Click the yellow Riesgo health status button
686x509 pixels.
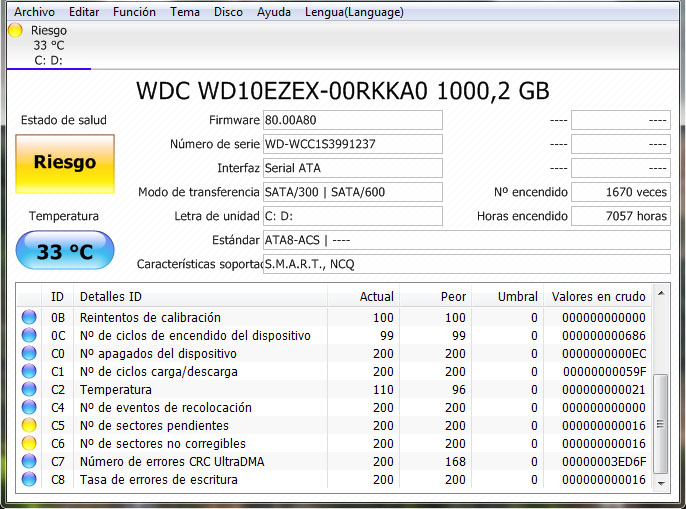[65, 162]
